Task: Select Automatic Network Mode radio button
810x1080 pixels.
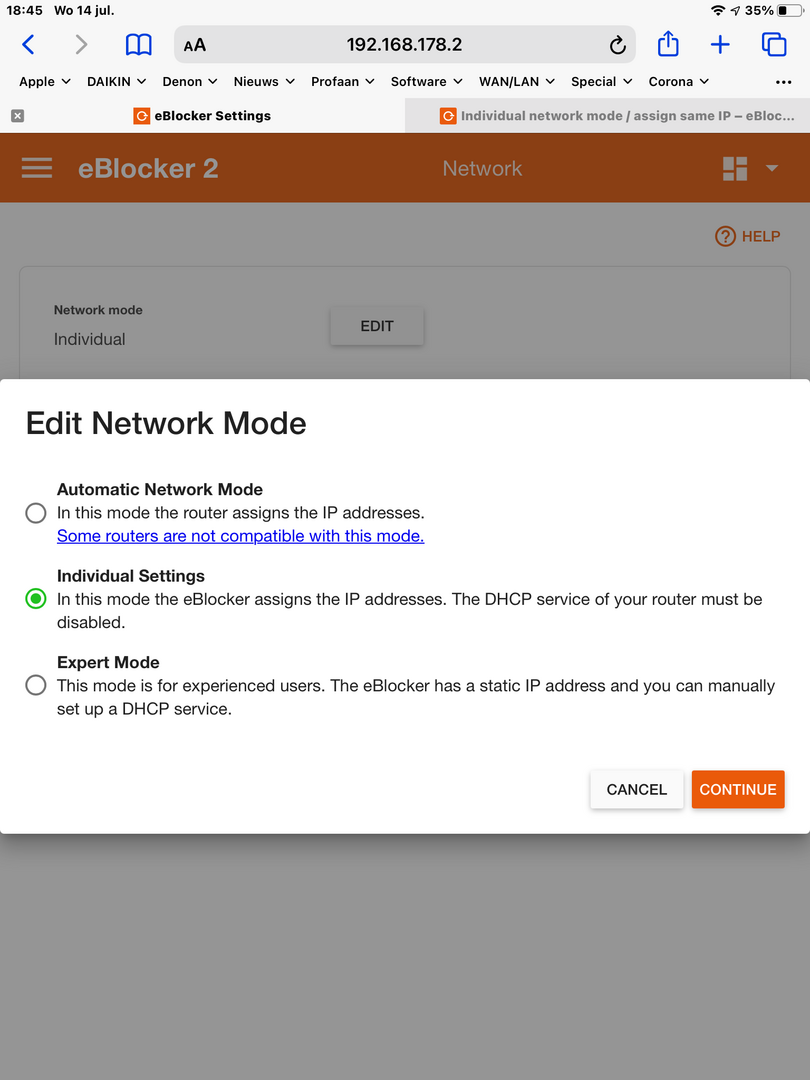Action: (x=36, y=513)
